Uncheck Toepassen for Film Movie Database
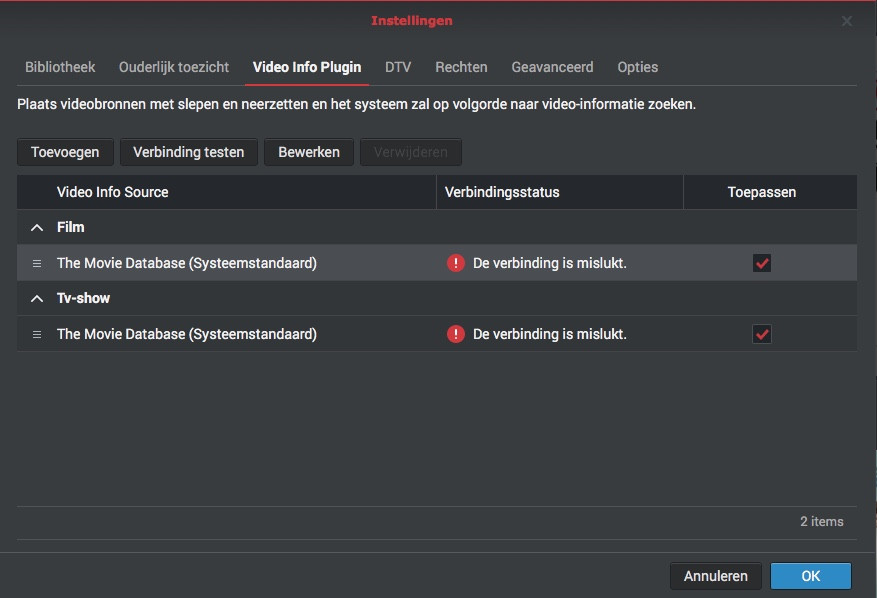This screenshot has width=877, height=598. (x=762, y=263)
